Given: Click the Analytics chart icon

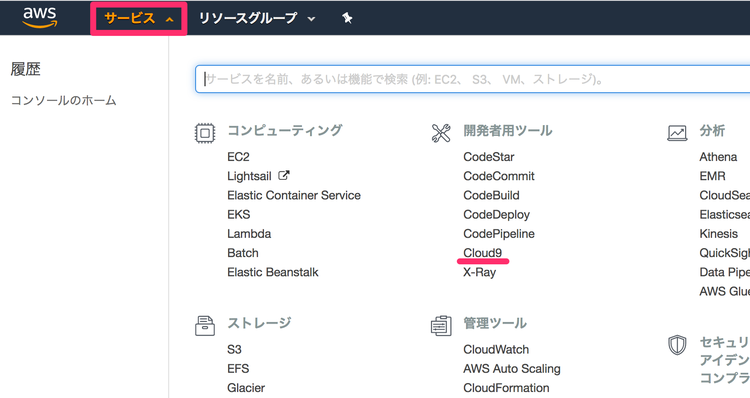Looking at the screenshot, I should (x=677, y=133).
